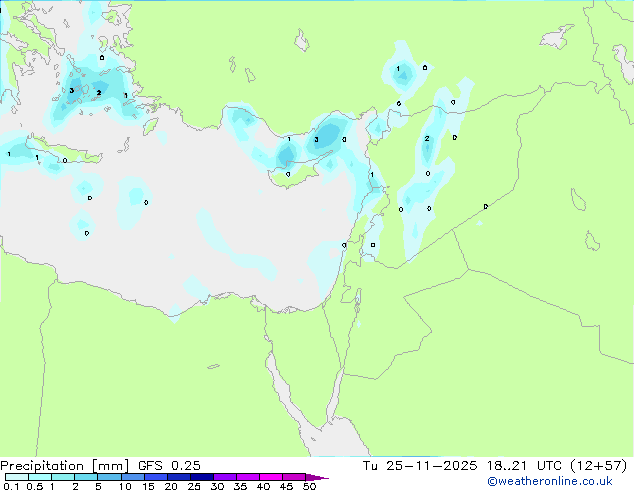Select the 20–25 mm legend swatch

(179, 477)
